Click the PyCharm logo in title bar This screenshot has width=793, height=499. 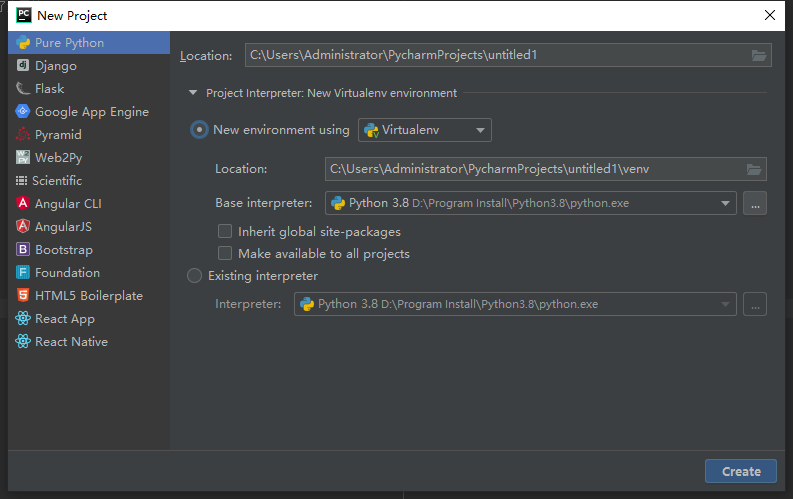[x=24, y=15]
